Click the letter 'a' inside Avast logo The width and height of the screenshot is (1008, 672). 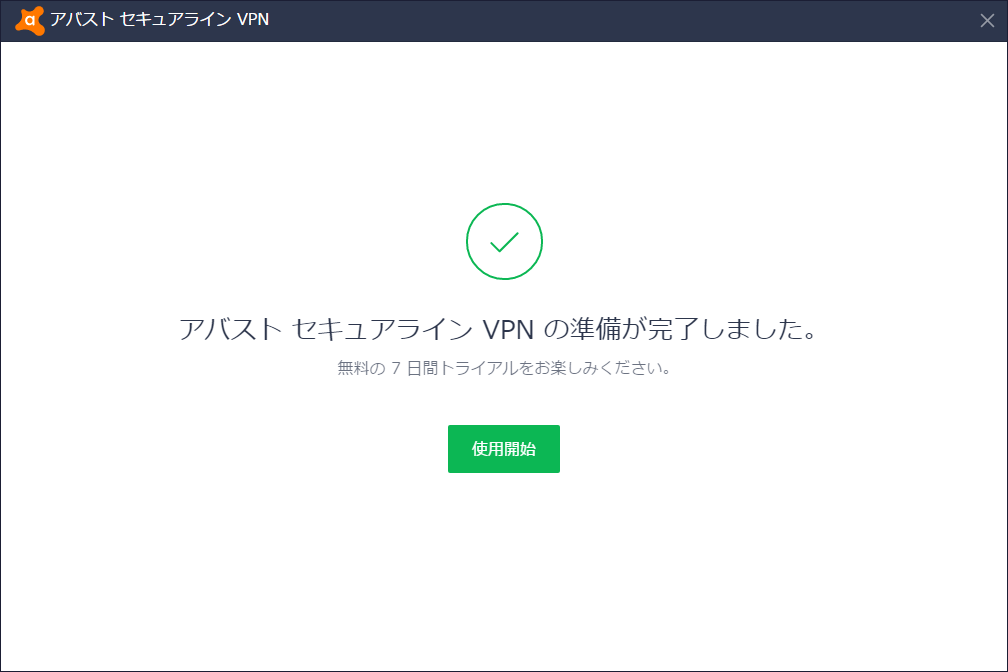(30, 21)
